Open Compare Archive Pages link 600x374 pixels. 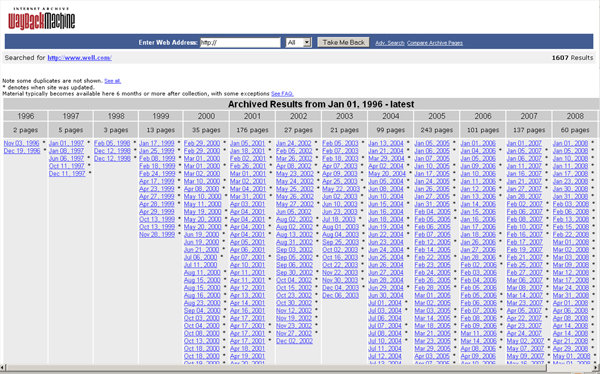coord(435,43)
